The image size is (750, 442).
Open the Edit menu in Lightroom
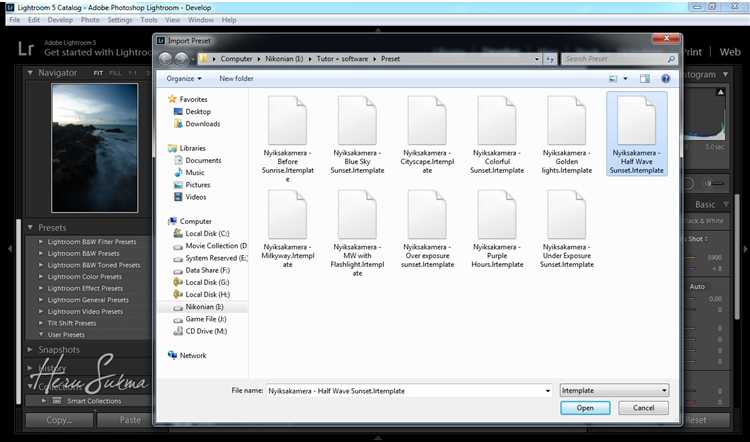34,20
